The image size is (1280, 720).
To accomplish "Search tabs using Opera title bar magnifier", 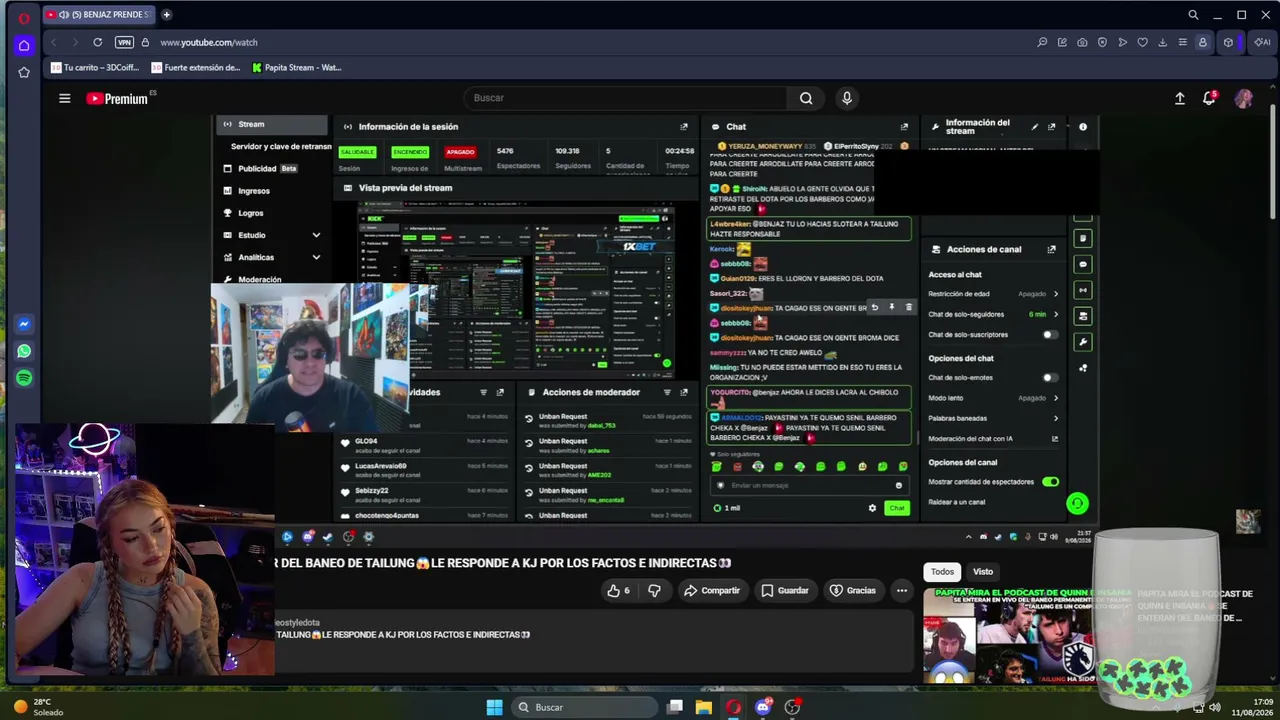I will coord(1193,15).
